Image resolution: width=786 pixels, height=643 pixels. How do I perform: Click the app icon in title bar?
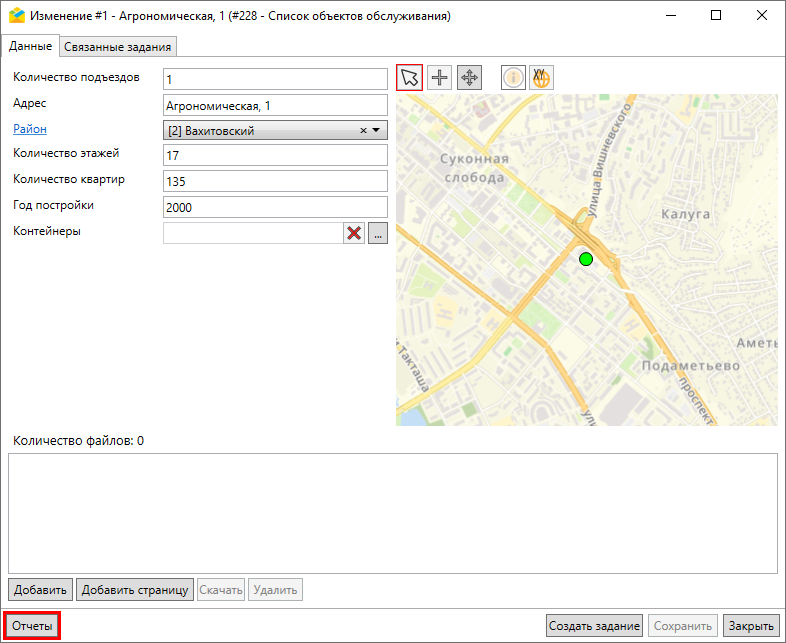[16, 16]
